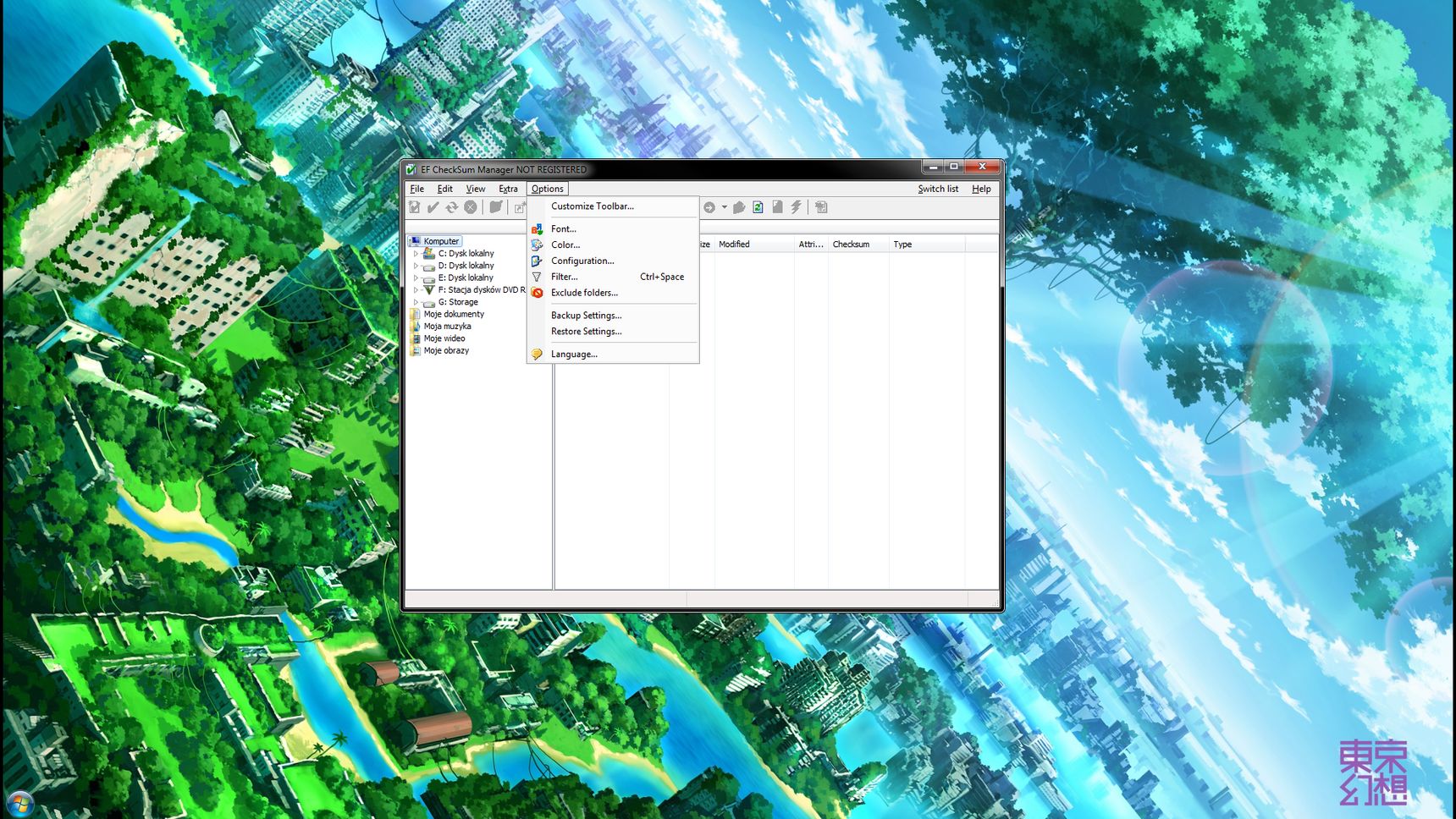
Task: Select the Komputer root tree item
Action: [x=441, y=241]
